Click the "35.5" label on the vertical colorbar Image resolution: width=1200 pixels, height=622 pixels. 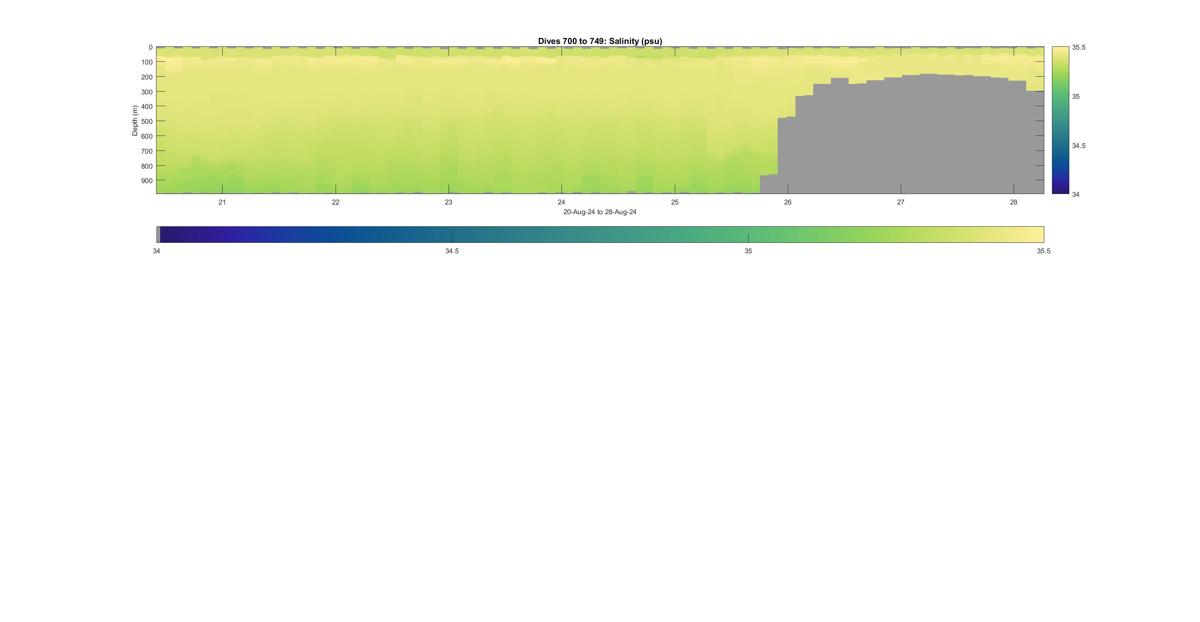pos(1079,47)
